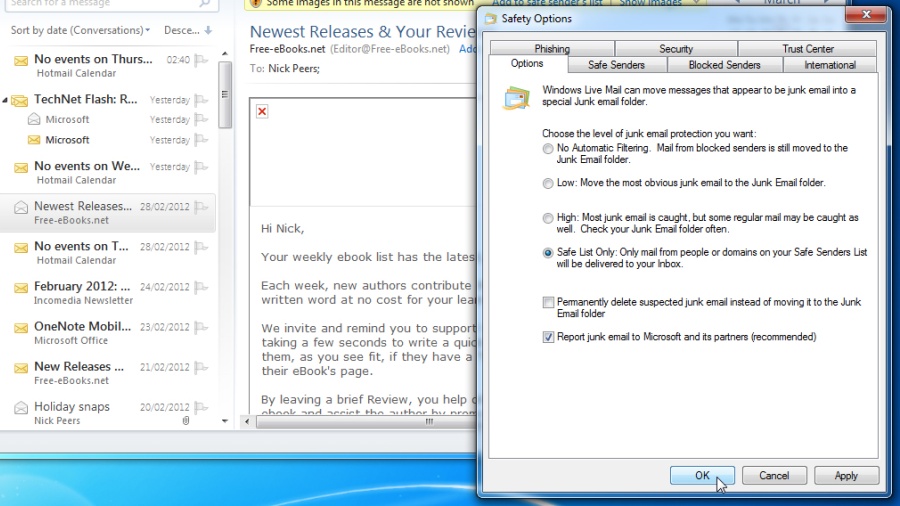Open 'Sort by date (Conversations)' dropdown
This screenshot has height=506, width=900.
(x=80, y=30)
